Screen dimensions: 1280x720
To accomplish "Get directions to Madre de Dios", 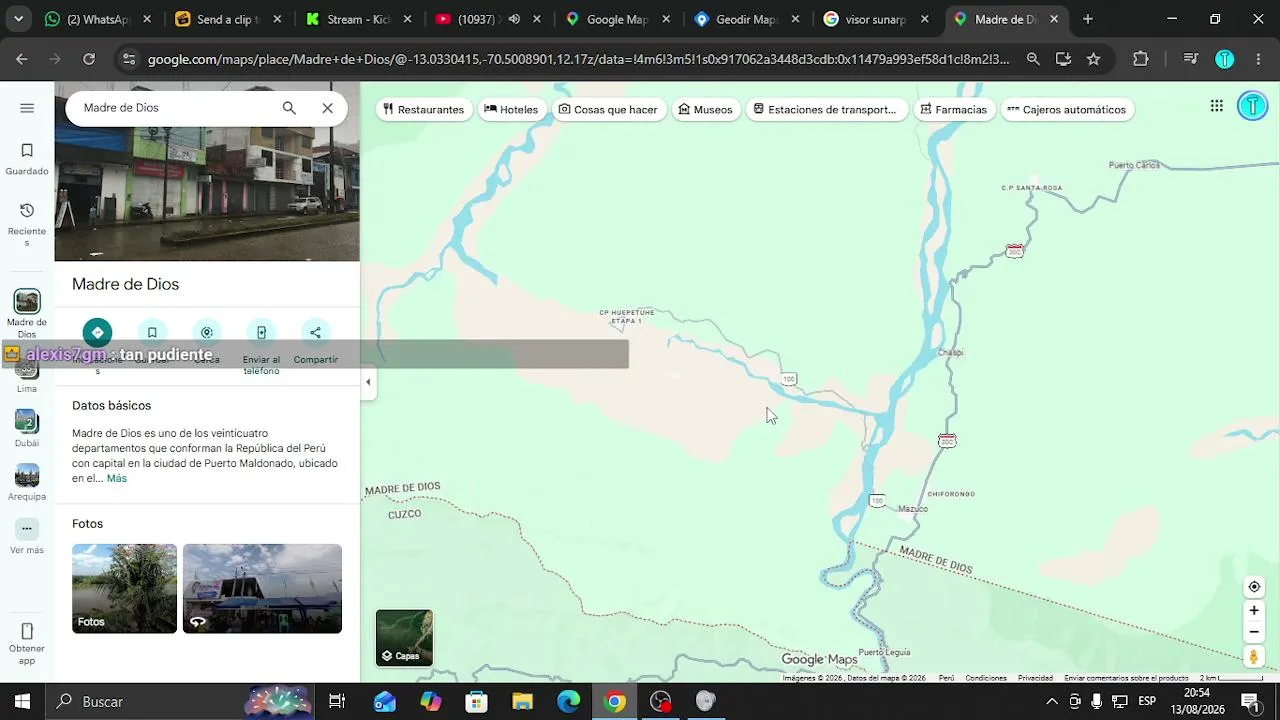I will (97, 332).
